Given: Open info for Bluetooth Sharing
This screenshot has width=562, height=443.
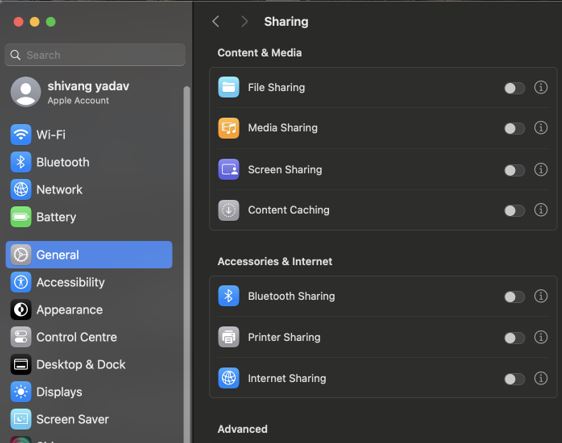Looking at the screenshot, I should coord(540,296).
